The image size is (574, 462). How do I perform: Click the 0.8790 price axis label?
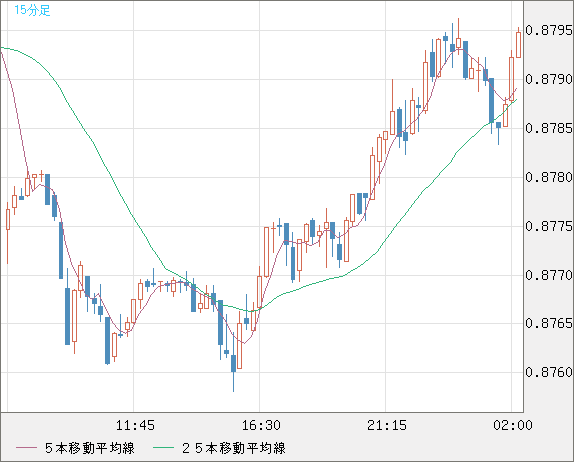click(x=549, y=79)
